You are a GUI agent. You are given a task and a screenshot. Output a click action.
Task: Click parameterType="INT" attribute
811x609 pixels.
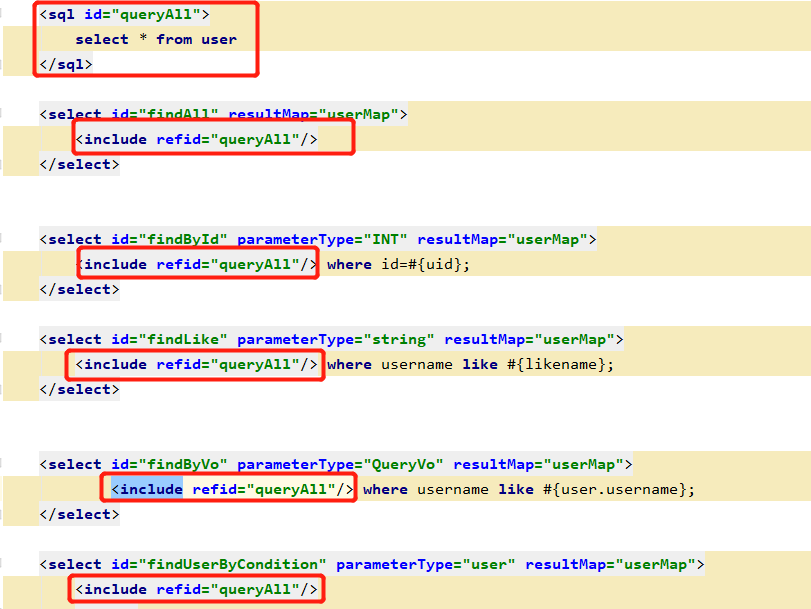coord(322,239)
